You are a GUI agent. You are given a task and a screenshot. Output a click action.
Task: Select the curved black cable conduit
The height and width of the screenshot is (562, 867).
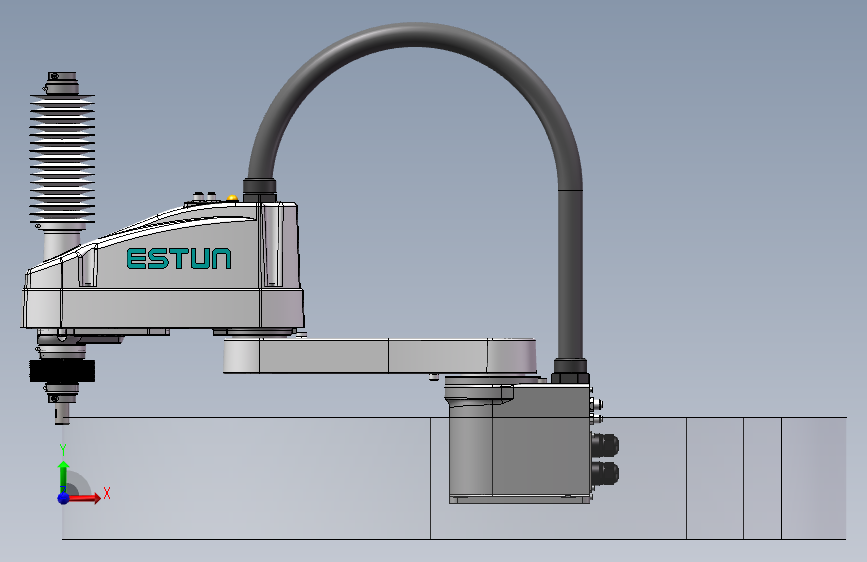(x=415, y=35)
